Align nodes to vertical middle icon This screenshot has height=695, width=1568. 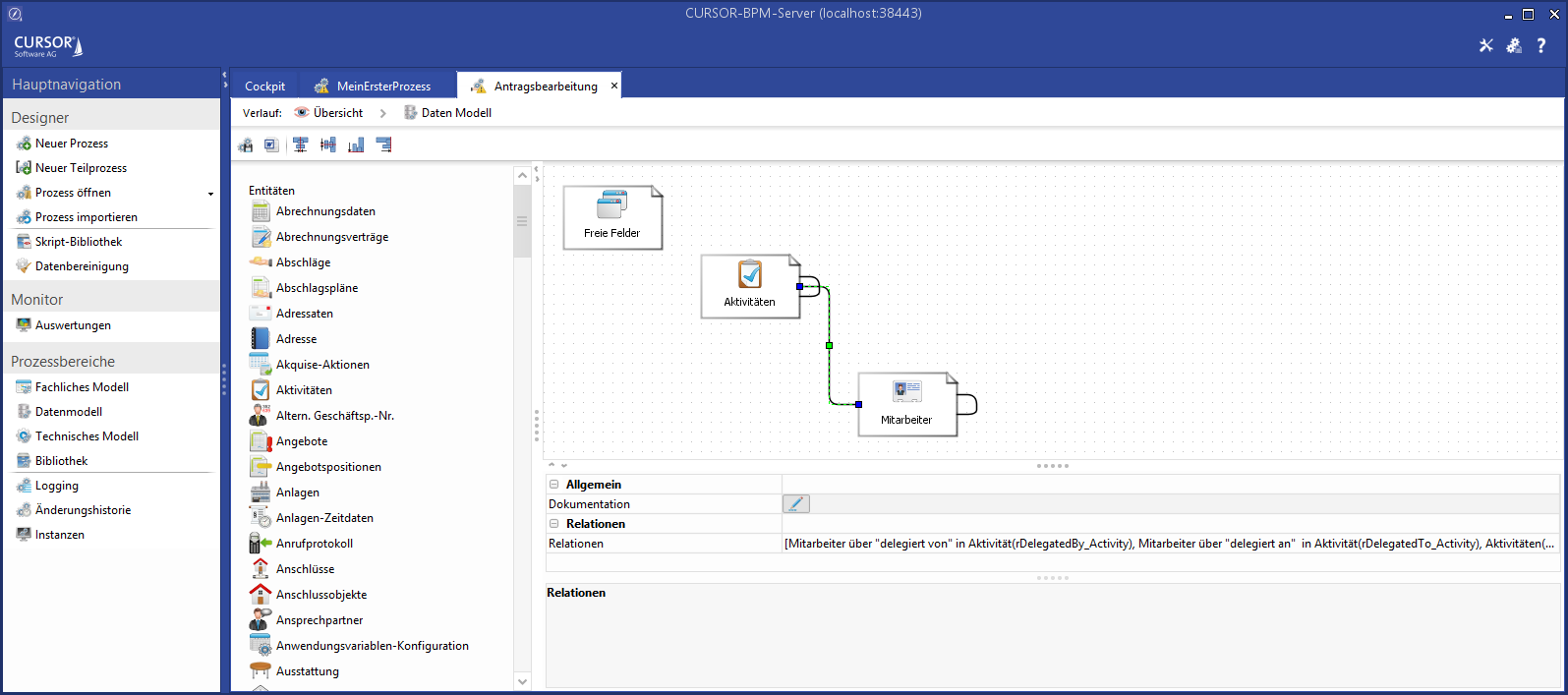[328, 145]
